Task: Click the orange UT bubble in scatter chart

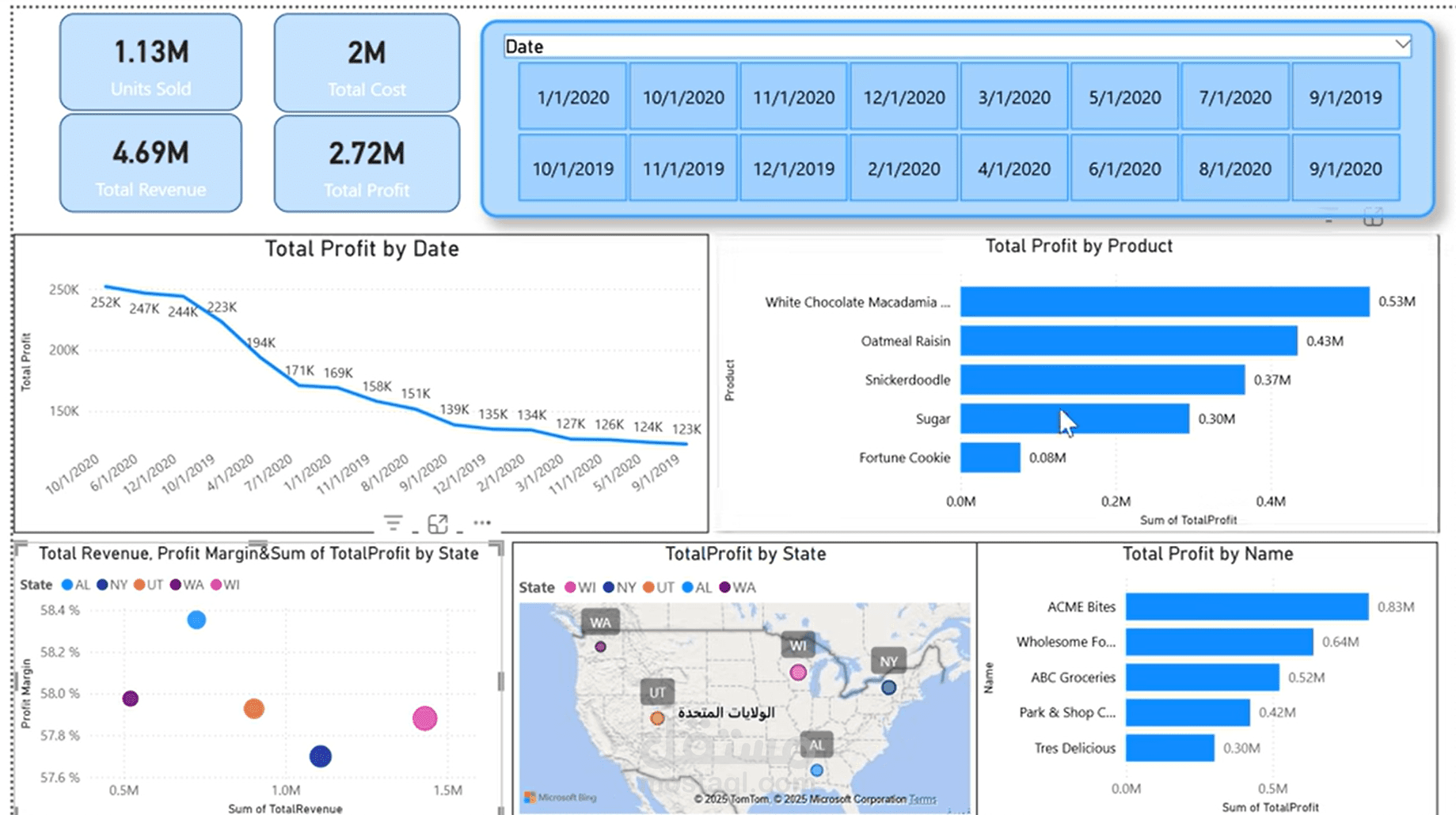Action: coord(253,708)
